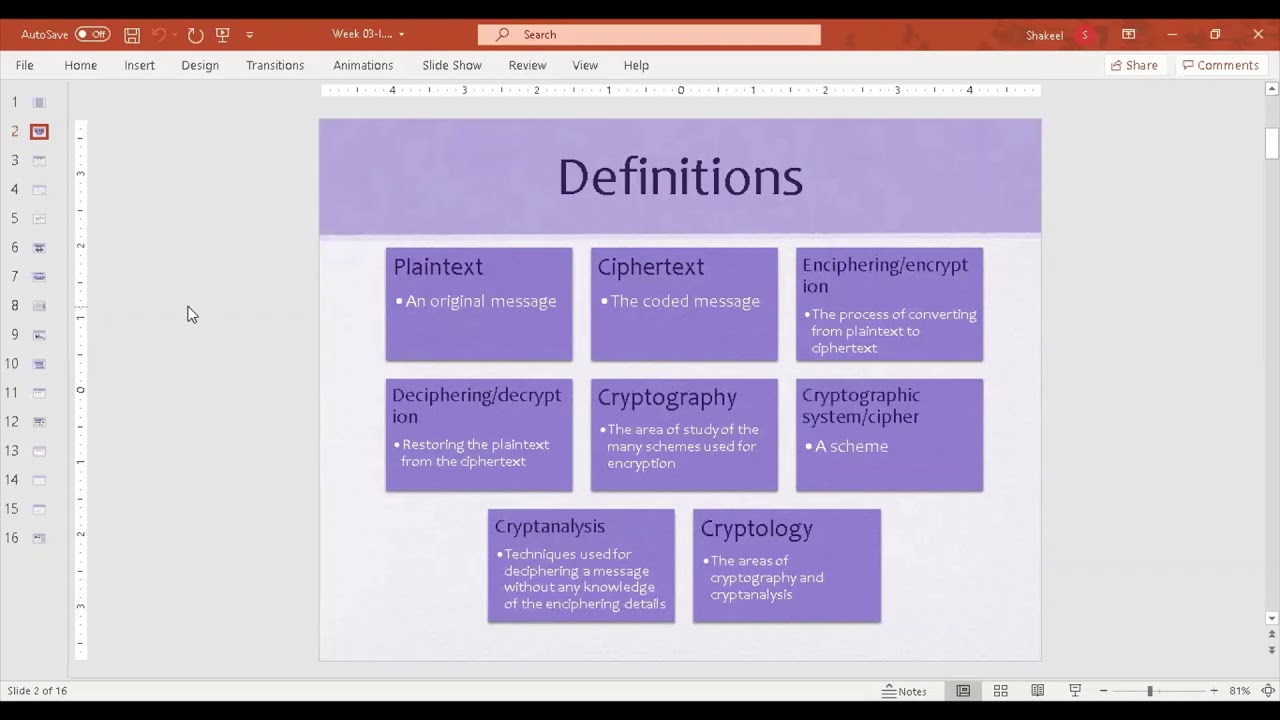Image resolution: width=1280 pixels, height=720 pixels.
Task: Open the File menu
Action: [x=24, y=65]
